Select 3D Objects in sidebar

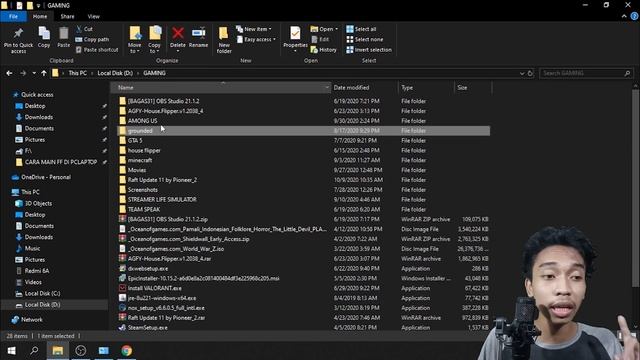coord(38,203)
